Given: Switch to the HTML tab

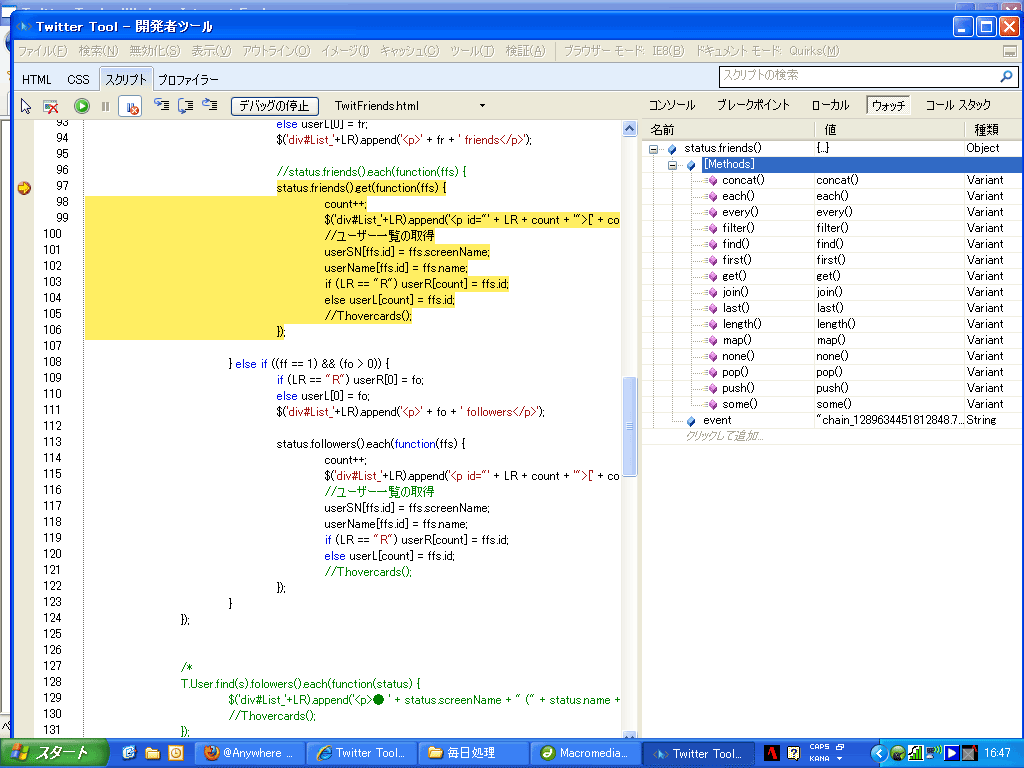Looking at the screenshot, I should pyautogui.click(x=37, y=80).
